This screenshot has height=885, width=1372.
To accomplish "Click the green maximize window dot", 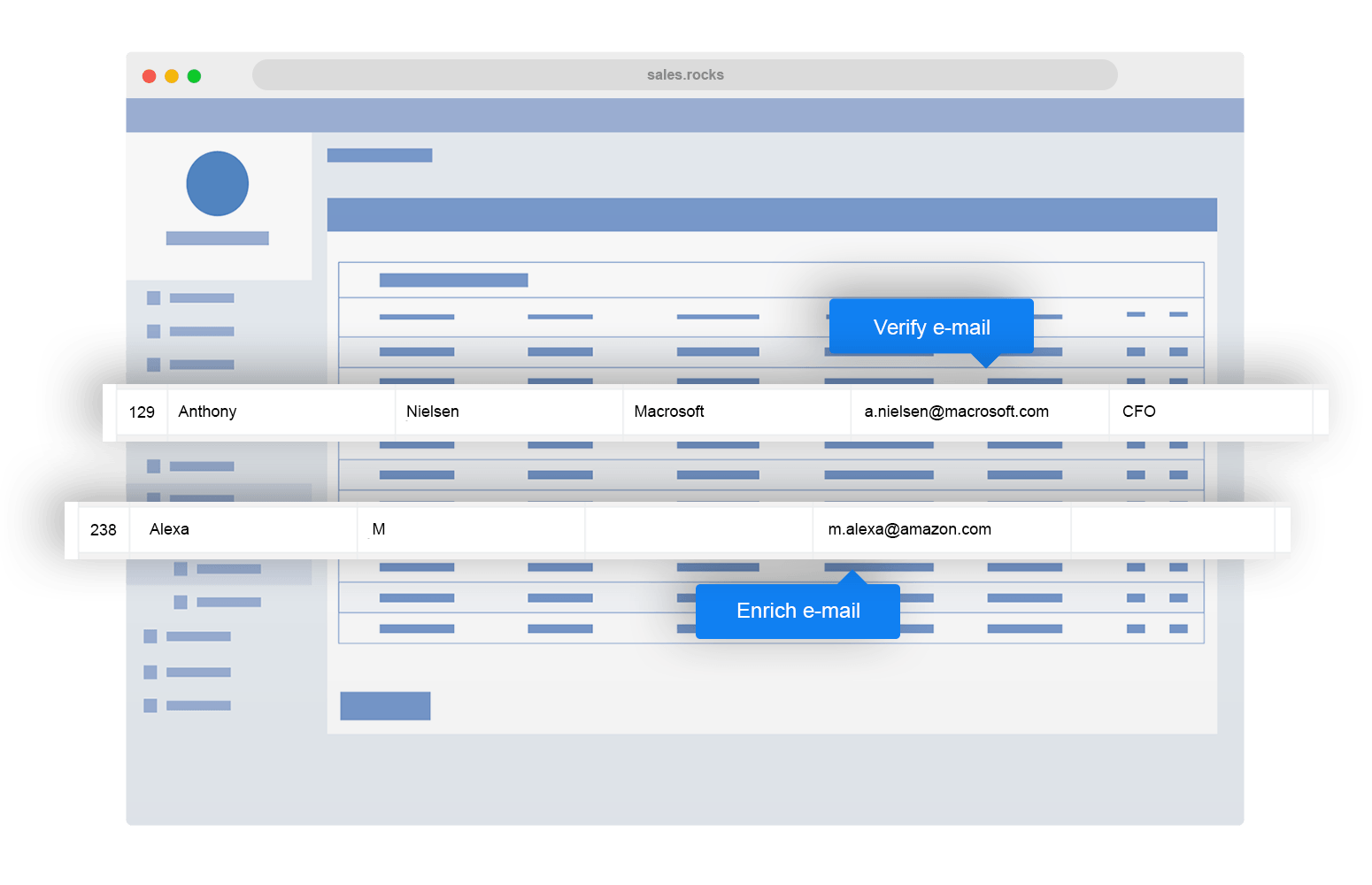I will 194,76.
